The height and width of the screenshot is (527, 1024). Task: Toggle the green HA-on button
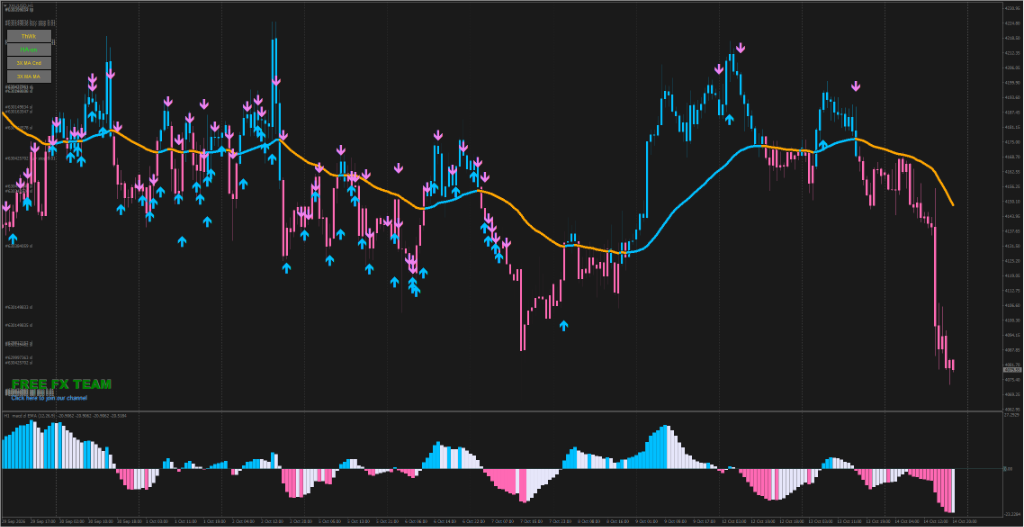[29, 50]
